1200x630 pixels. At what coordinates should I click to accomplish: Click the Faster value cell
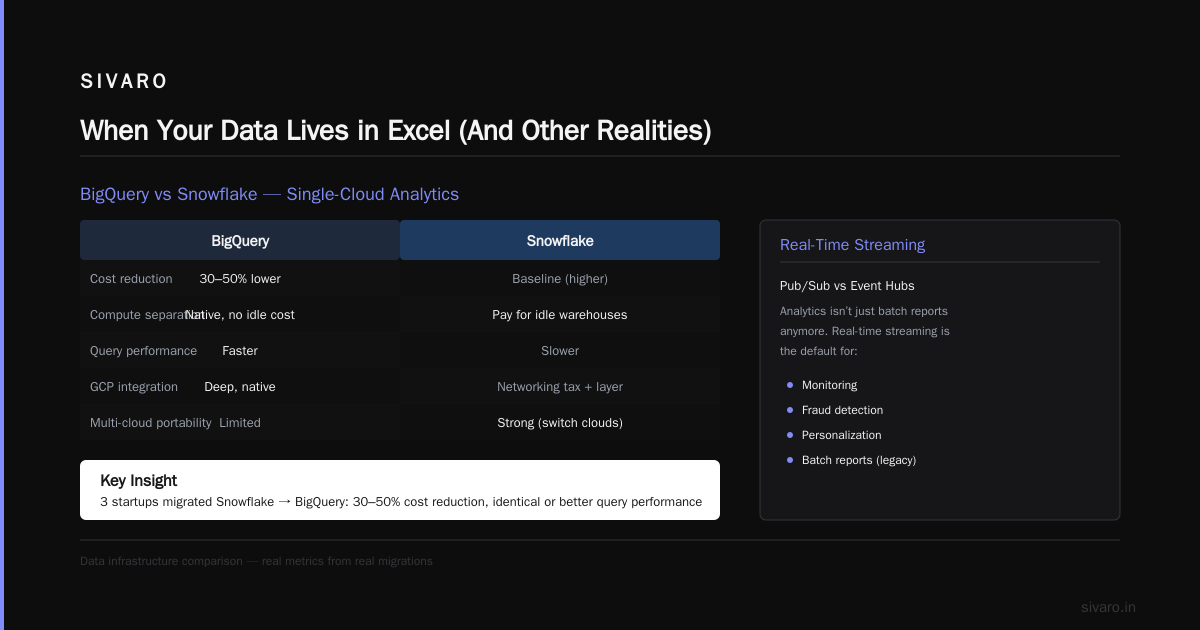coord(240,351)
